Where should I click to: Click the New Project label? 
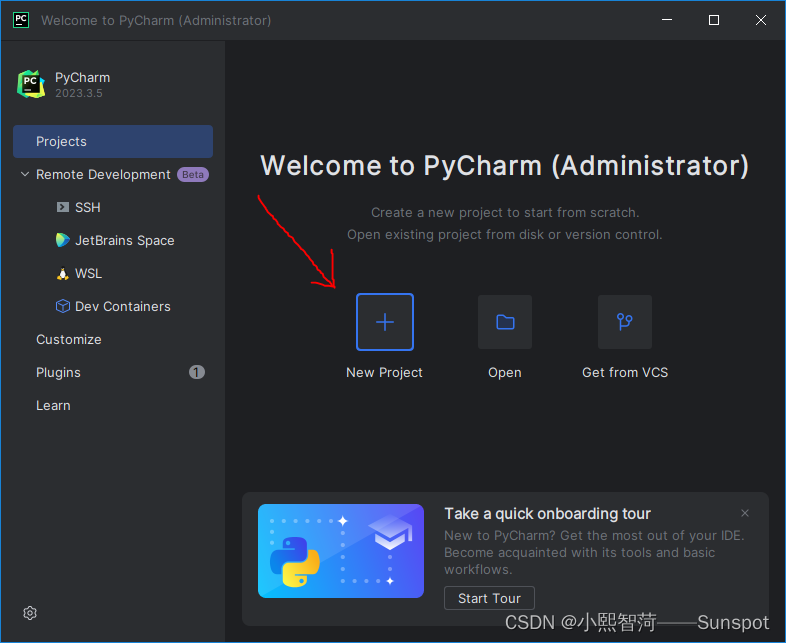(384, 372)
